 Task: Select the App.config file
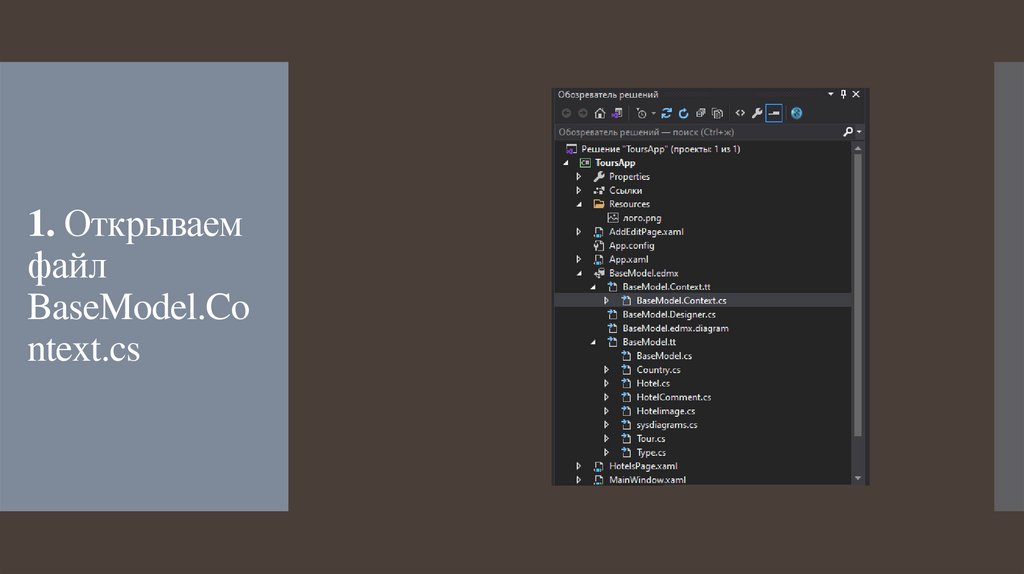tap(631, 245)
